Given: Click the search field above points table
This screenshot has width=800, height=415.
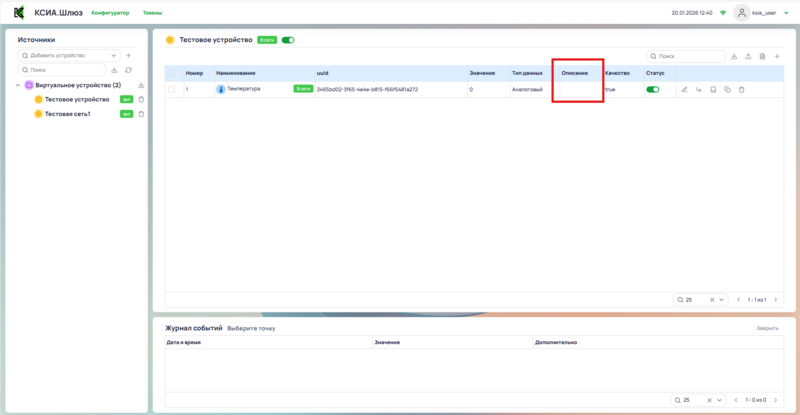Looking at the screenshot, I should coord(690,56).
